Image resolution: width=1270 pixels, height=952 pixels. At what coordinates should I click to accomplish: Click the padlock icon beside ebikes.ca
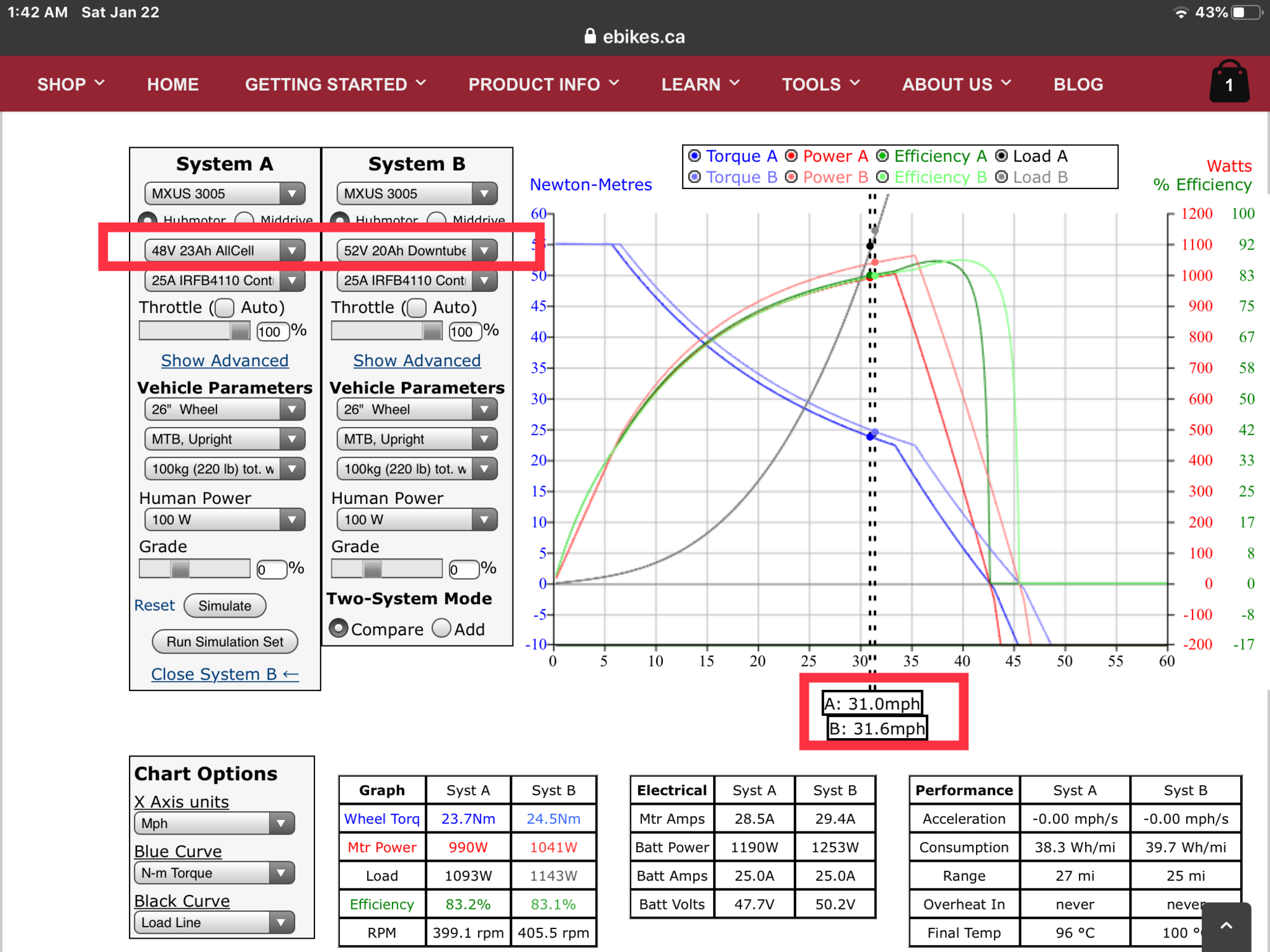pos(590,36)
